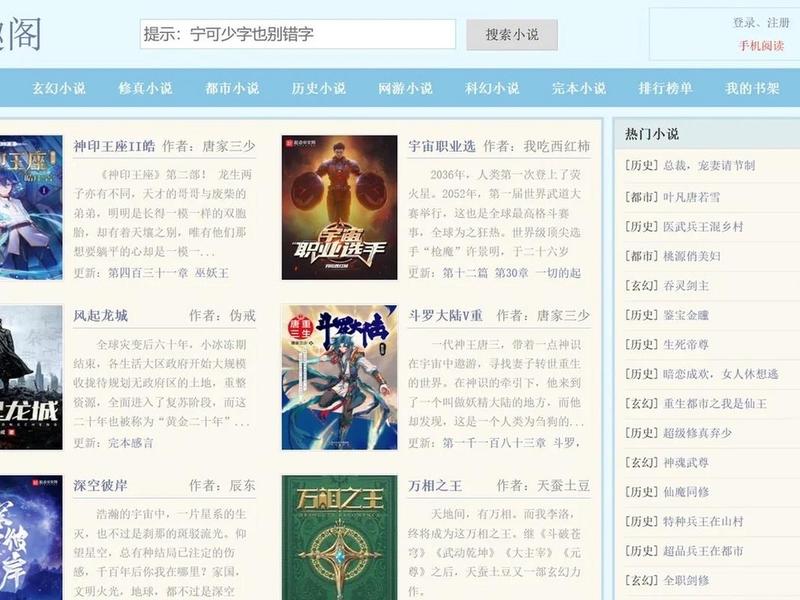Select hot novel 鉴宝金瞳

click(686, 315)
